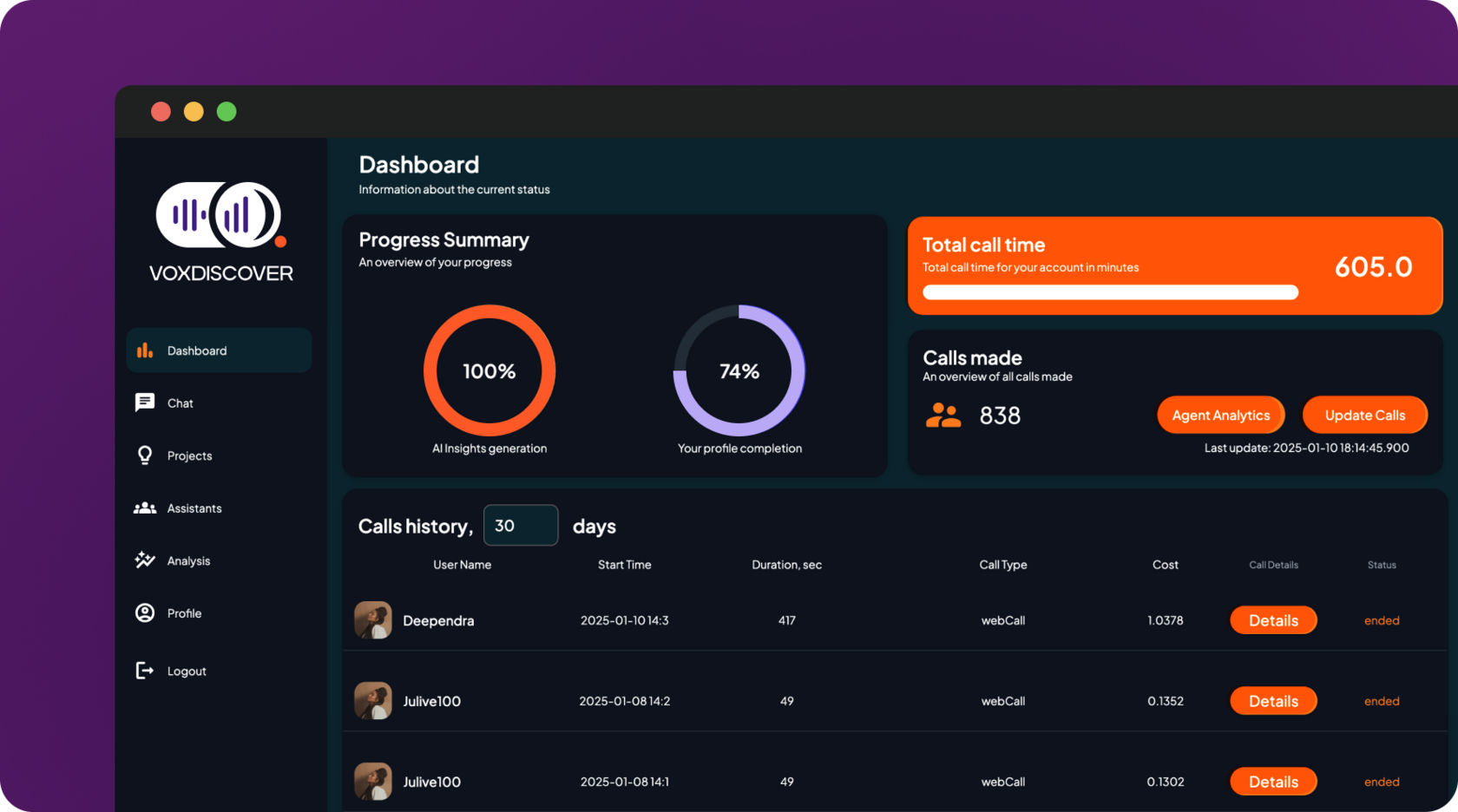Click the 74% profile completion ring
The image size is (1458, 812).
tap(739, 370)
